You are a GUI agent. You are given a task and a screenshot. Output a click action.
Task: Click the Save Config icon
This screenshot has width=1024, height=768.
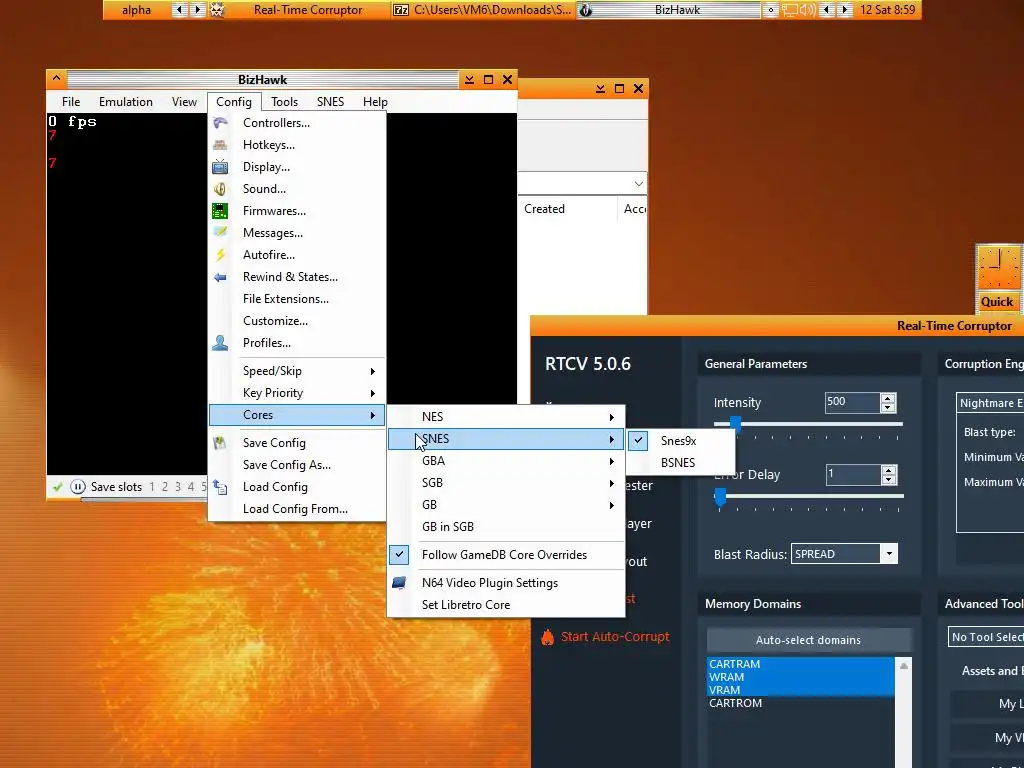(x=220, y=443)
